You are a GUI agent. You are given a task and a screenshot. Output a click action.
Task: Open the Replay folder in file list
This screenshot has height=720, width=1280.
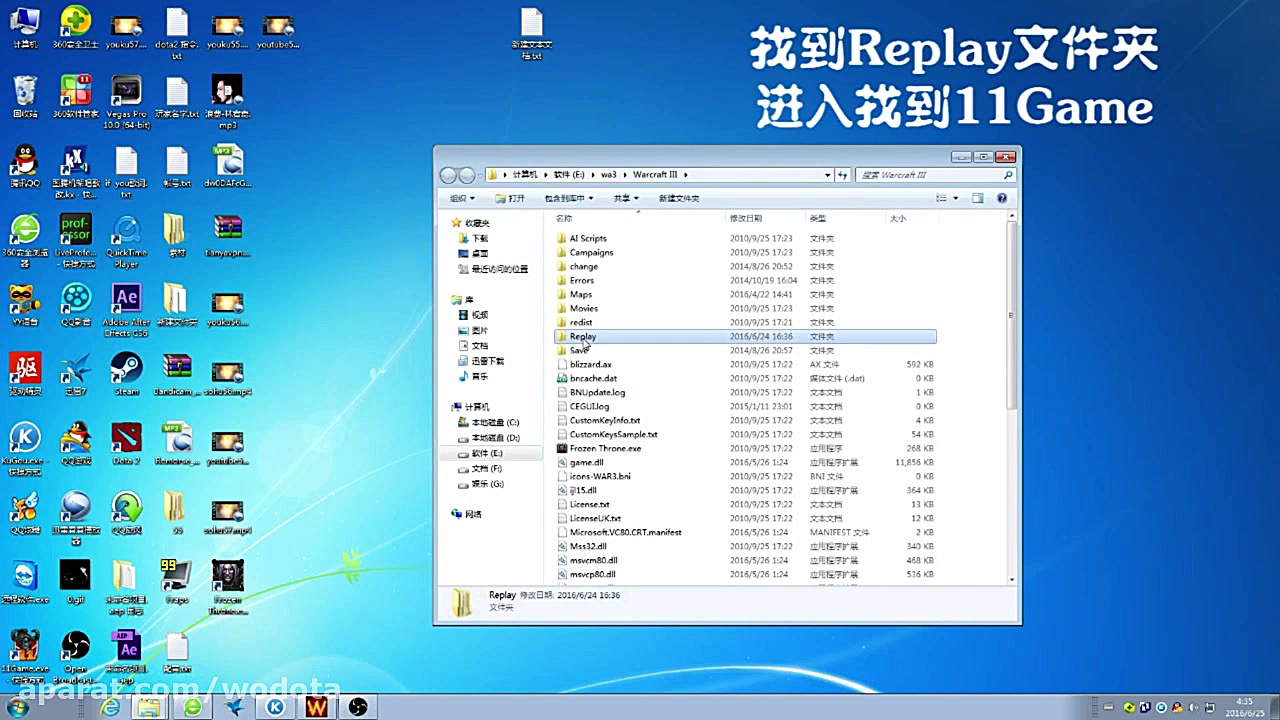[583, 337]
